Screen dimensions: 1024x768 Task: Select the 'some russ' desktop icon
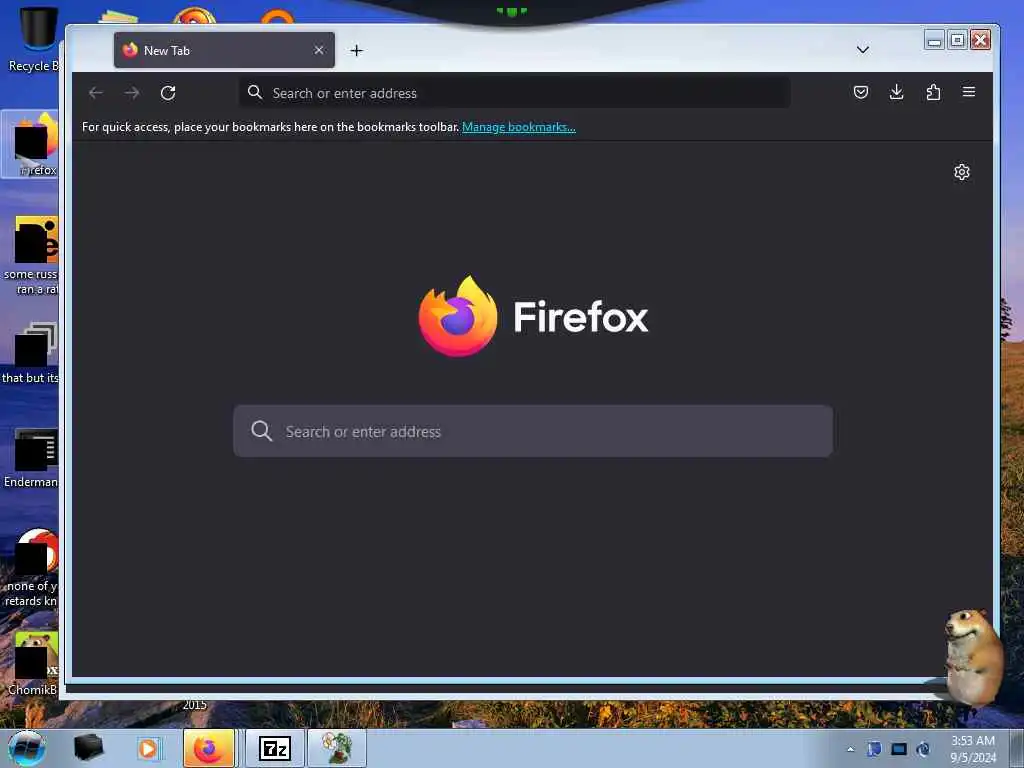(x=31, y=256)
